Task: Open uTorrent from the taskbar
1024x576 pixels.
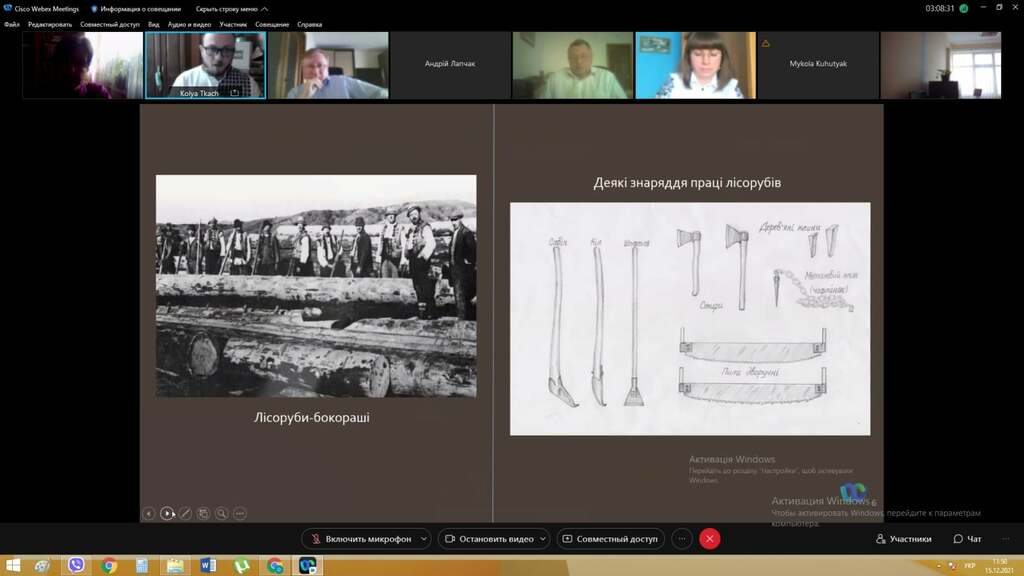Action: tap(241, 566)
